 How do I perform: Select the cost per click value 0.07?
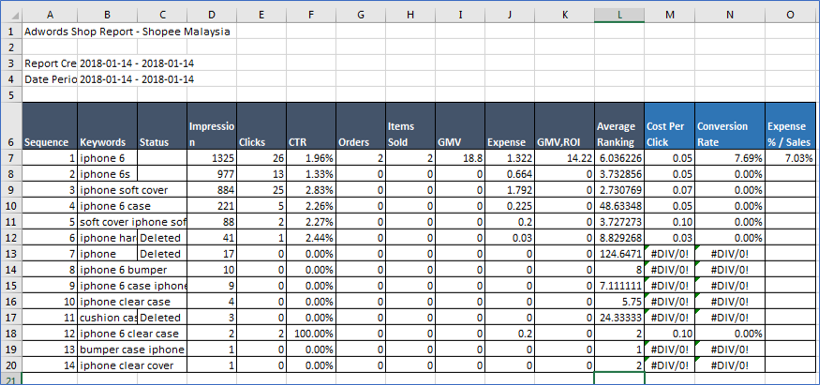669,190
